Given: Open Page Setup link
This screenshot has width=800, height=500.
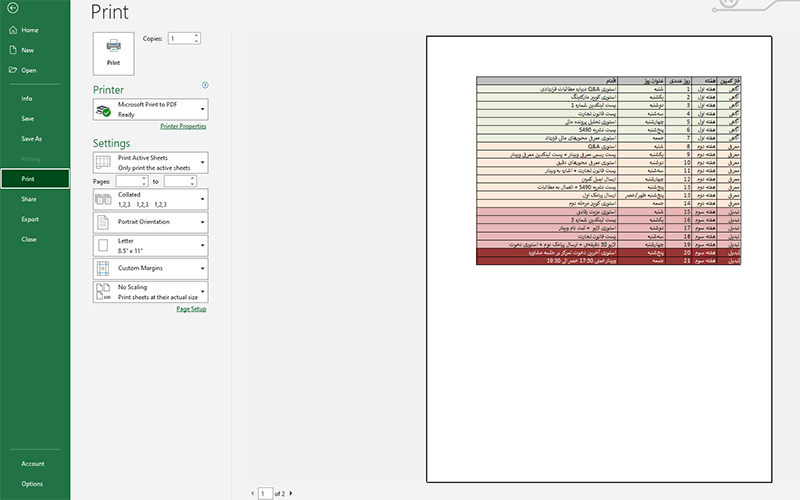Looking at the screenshot, I should pyautogui.click(x=191, y=309).
